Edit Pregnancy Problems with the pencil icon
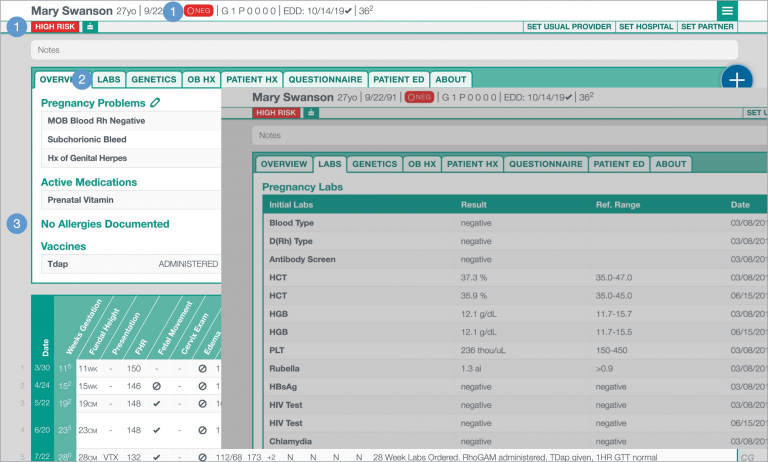The height and width of the screenshot is (462, 768). coord(155,102)
